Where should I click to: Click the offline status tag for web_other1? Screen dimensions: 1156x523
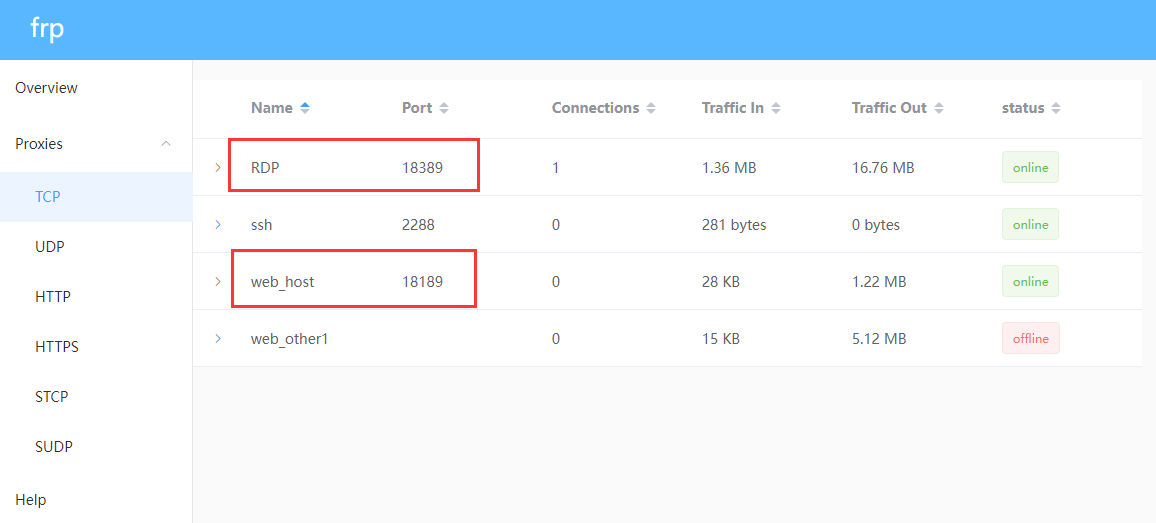[1030, 339]
